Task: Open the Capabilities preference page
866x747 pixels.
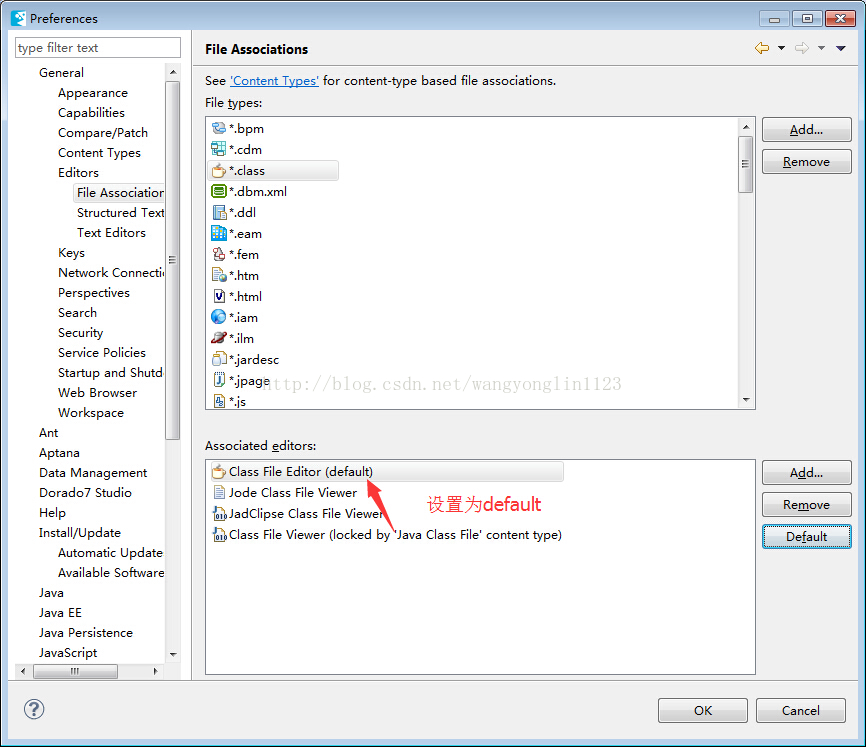Action: coord(91,113)
